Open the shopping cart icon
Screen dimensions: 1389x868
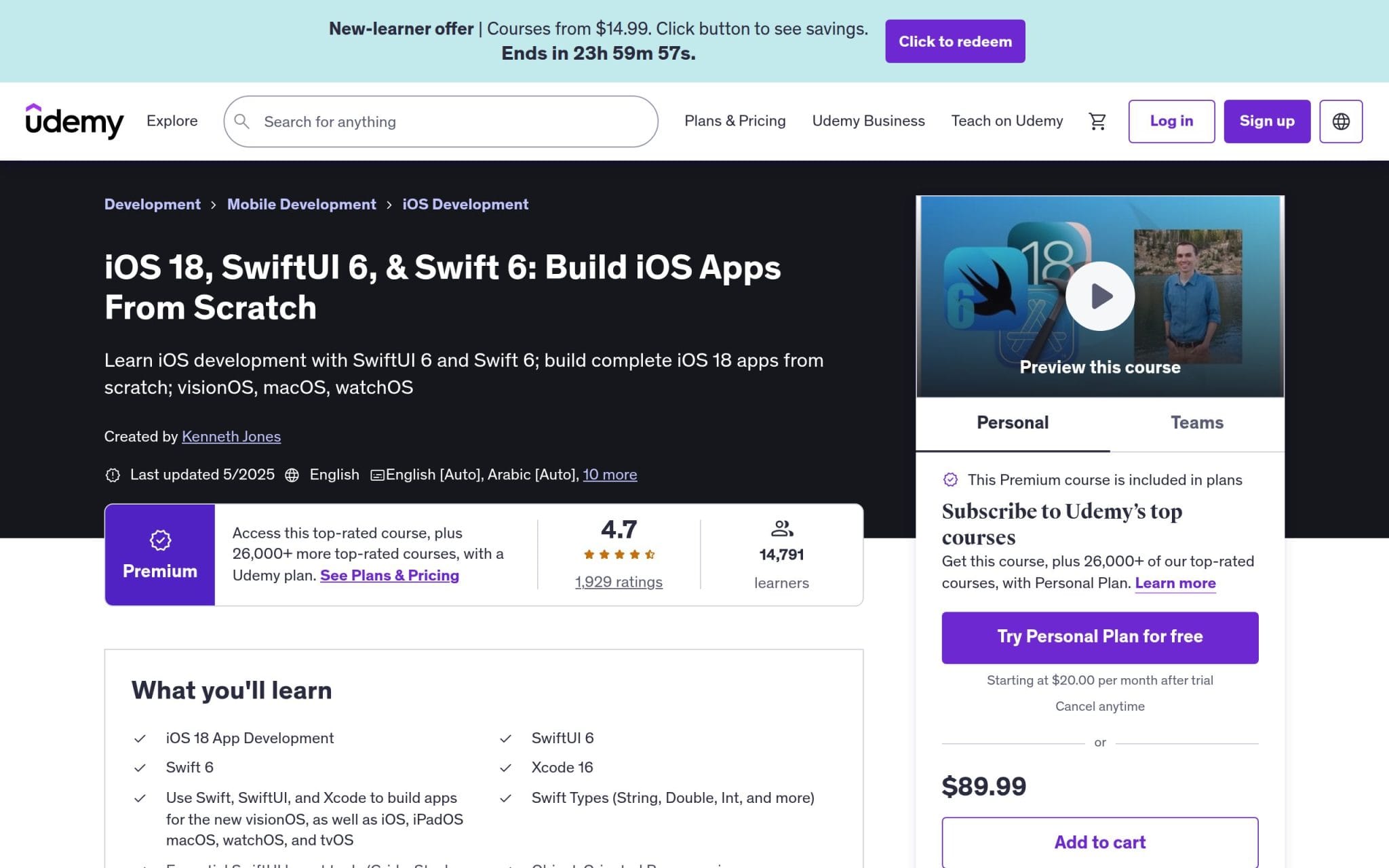1097,121
